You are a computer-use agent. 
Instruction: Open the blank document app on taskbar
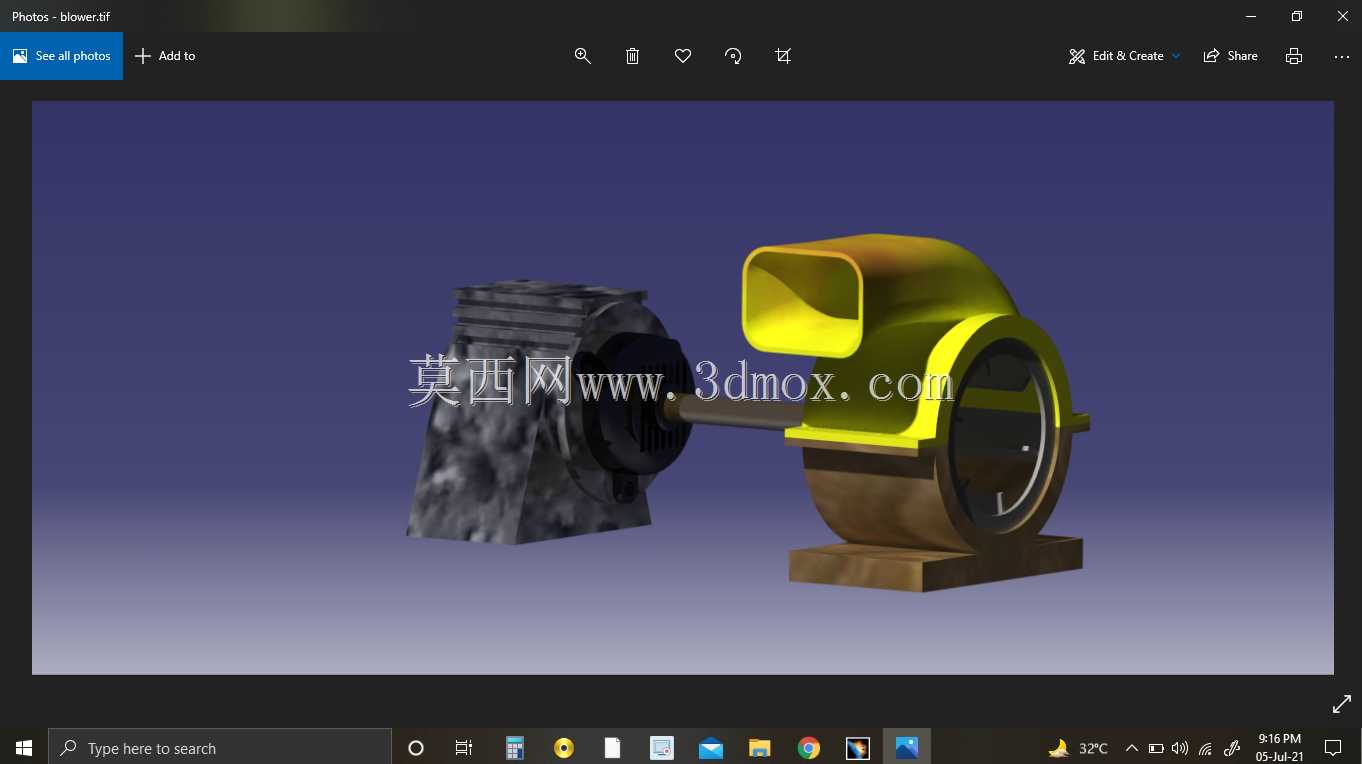613,747
